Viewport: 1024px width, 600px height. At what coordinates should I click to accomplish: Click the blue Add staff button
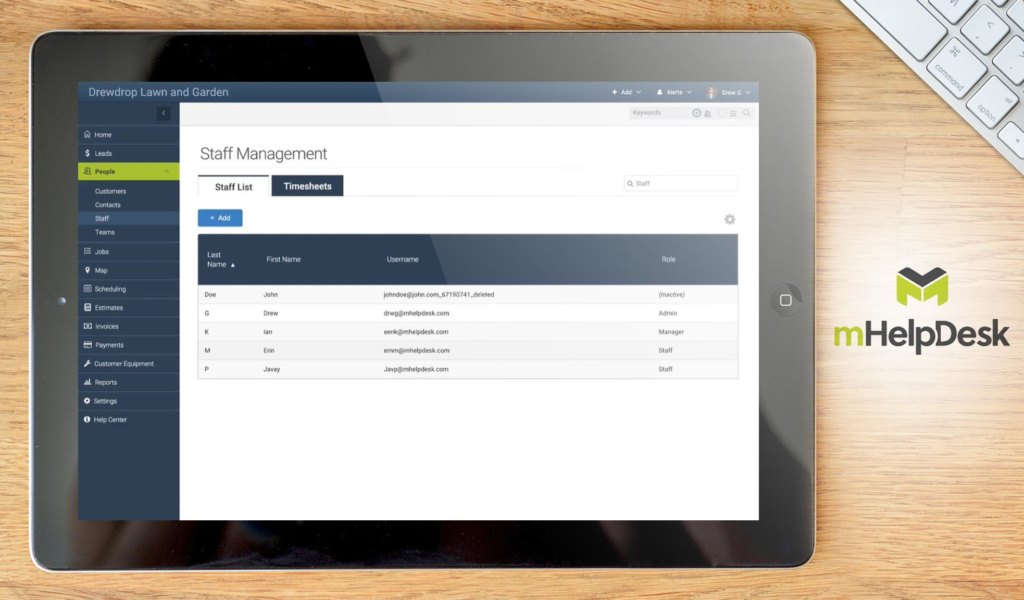click(220, 218)
